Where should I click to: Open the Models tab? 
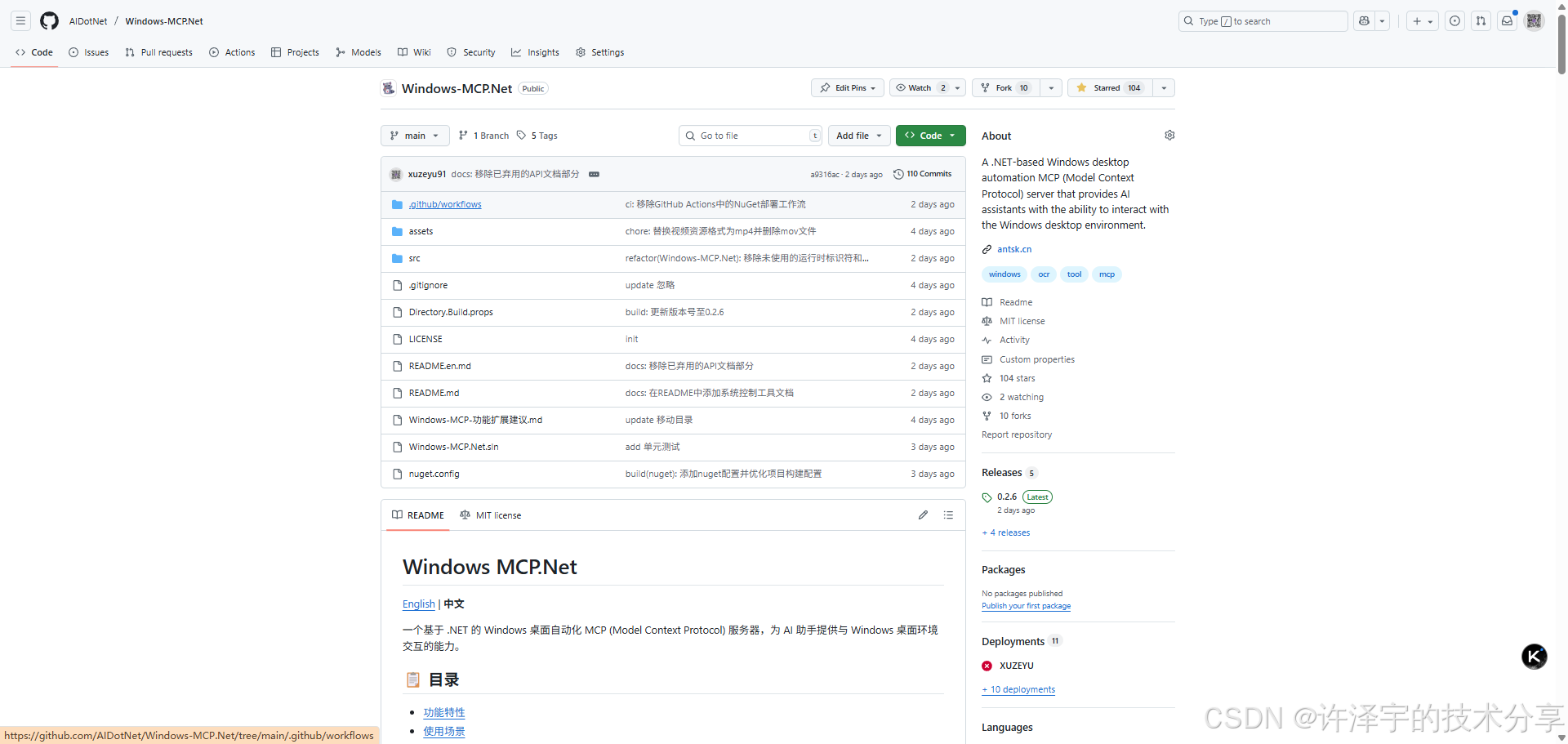359,52
